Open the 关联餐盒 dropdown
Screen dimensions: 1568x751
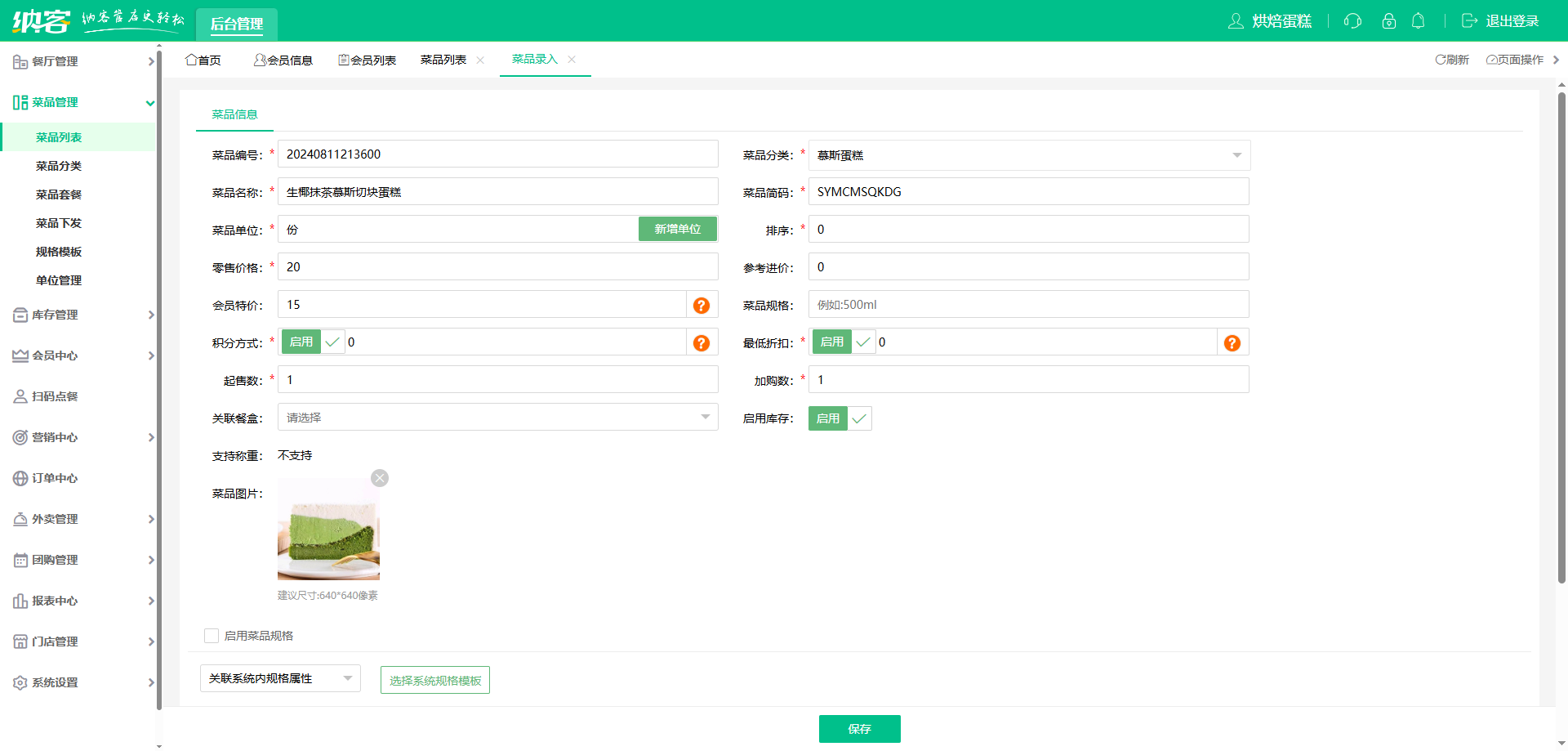coord(497,418)
